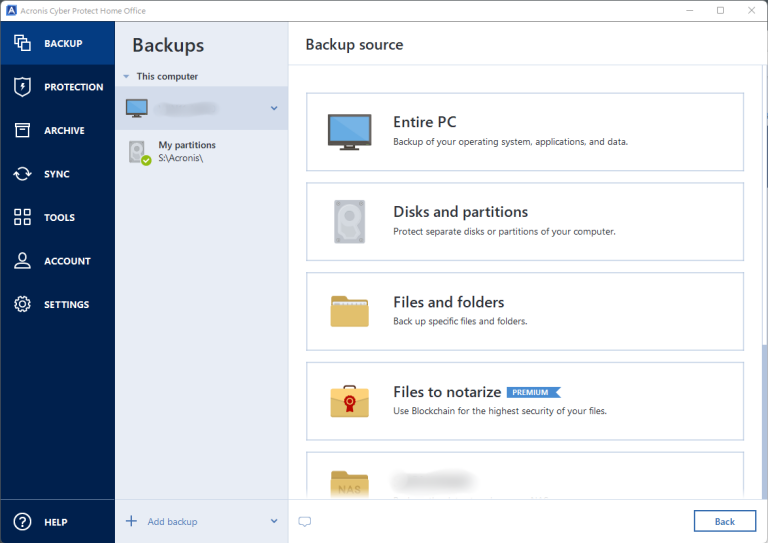This screenshot has width=769, height=543.
Task: Open Protection shield icon in sidebar
Action: point(22,87)
